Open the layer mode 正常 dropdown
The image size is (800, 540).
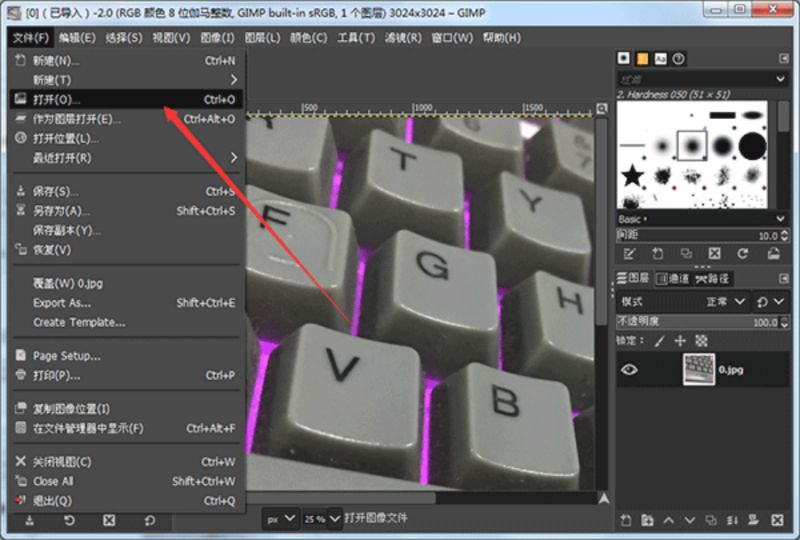point(724,302)
